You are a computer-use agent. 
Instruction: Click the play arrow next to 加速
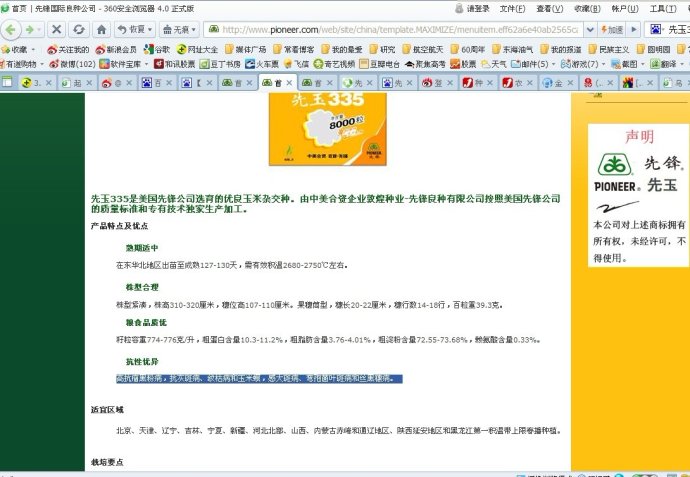634,29
